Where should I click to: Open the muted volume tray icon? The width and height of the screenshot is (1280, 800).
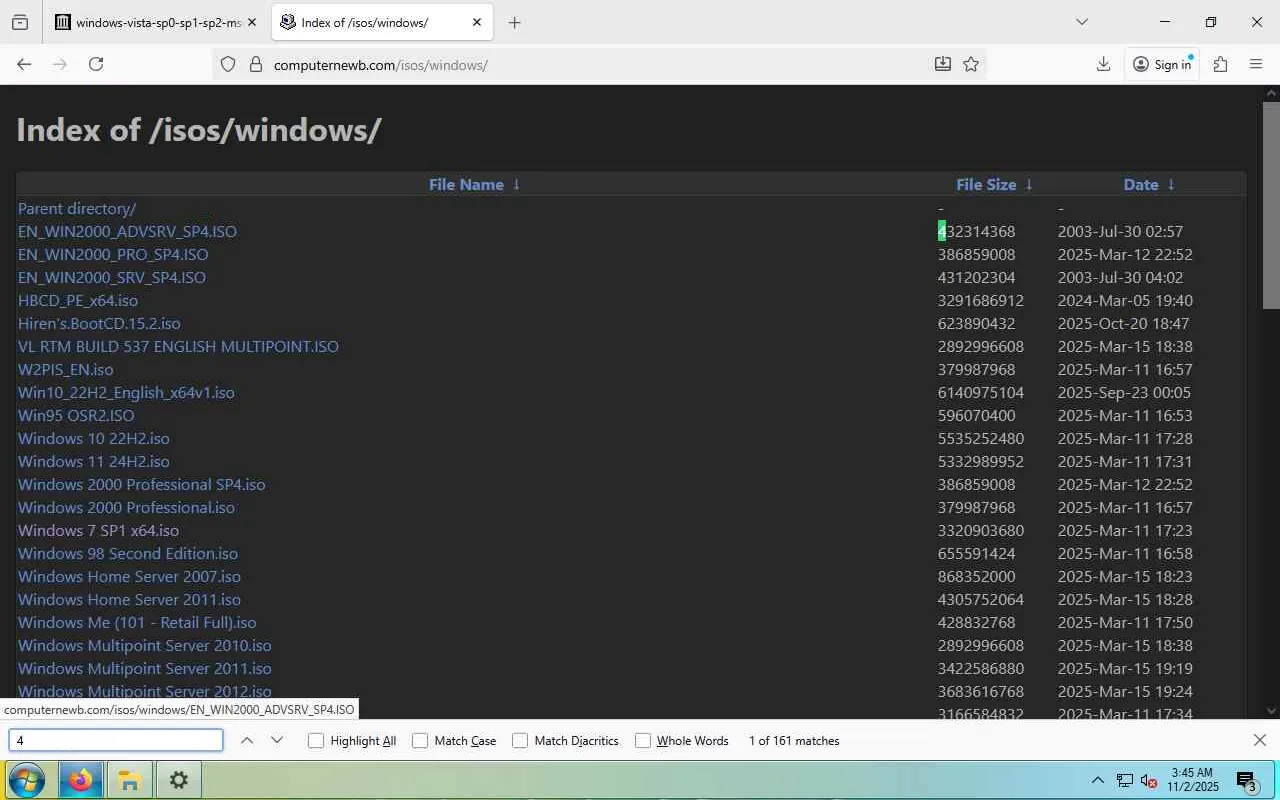click(1149, 780)
